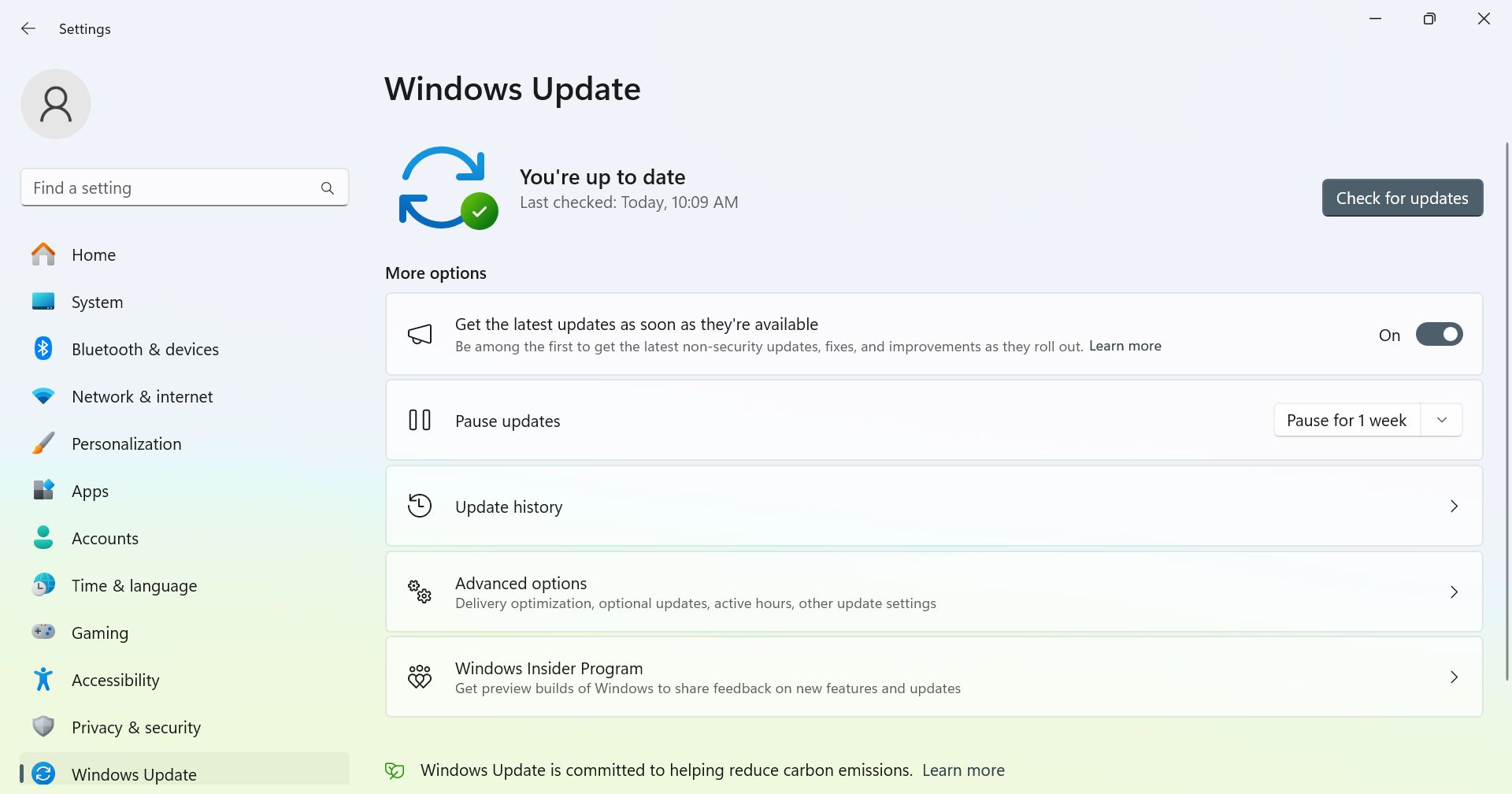Click the Gaming controller icon

coord(43,632)
